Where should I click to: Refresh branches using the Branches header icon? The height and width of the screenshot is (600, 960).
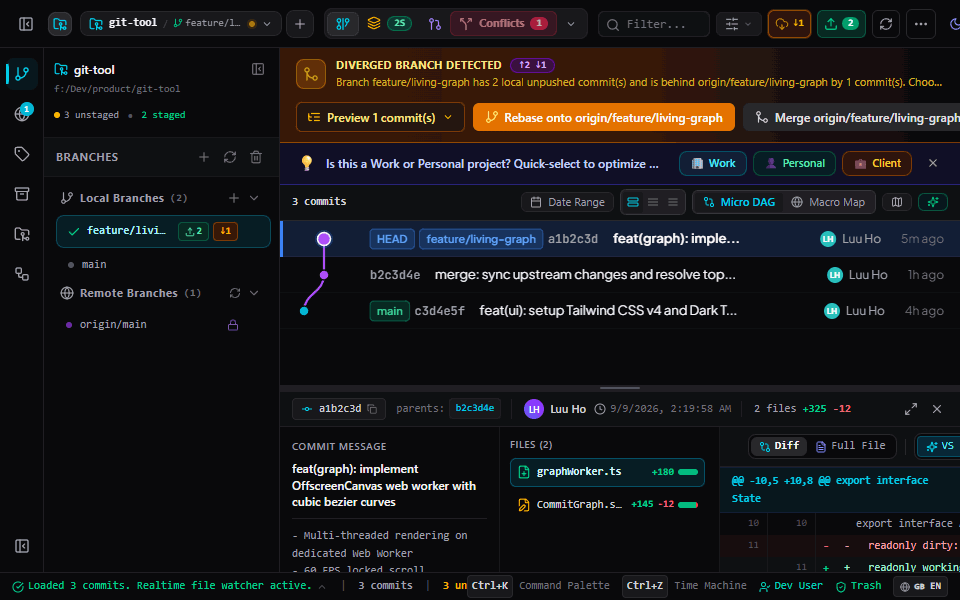tap(230, 157)
